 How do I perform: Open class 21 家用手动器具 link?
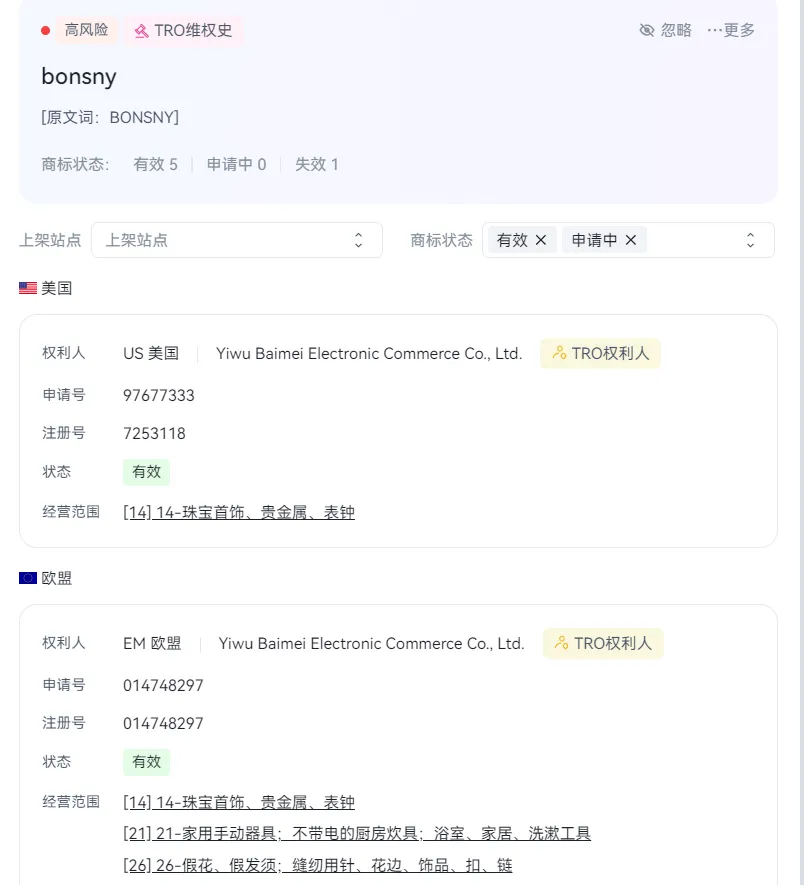point(357,834)
